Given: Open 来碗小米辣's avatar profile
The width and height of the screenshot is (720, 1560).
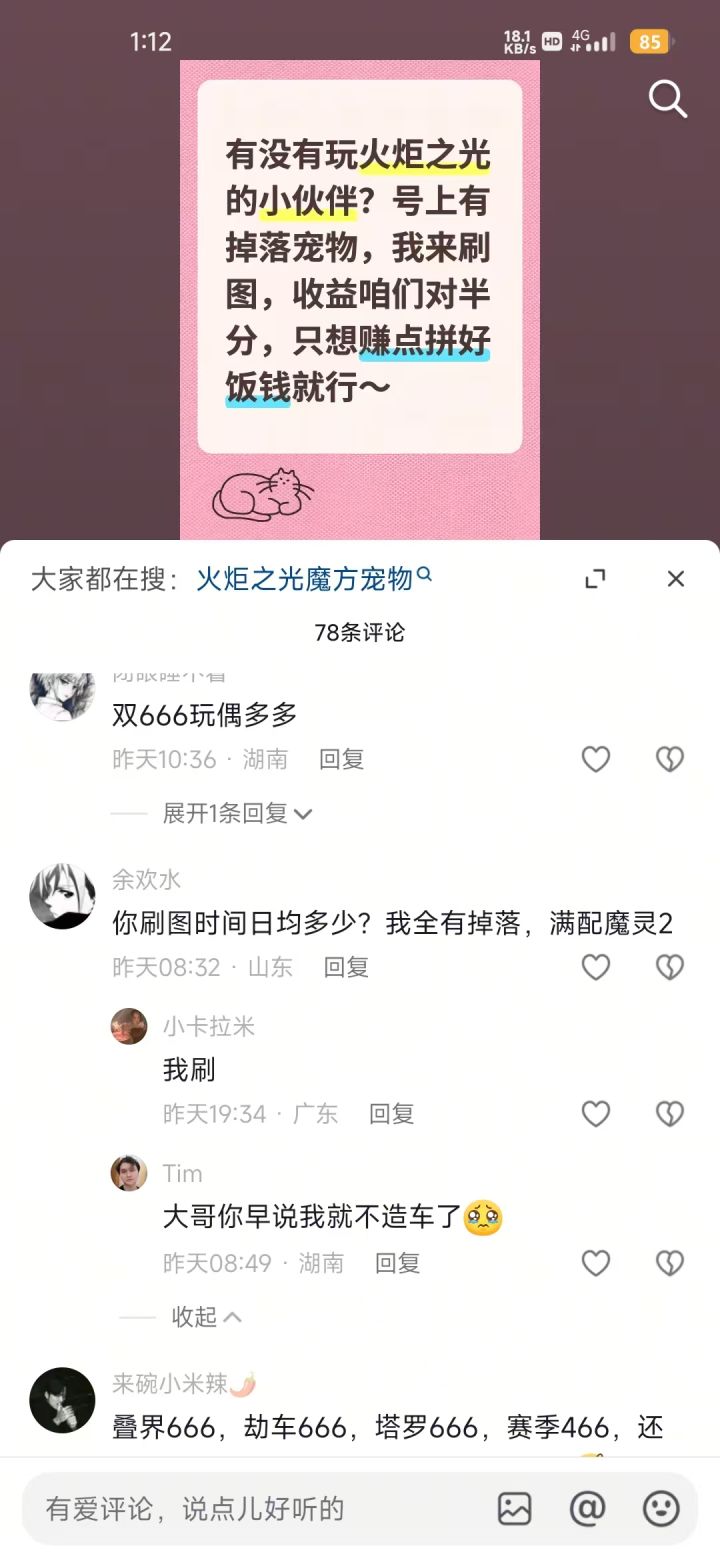Looking at the screenshot, I should point(63,1400).
